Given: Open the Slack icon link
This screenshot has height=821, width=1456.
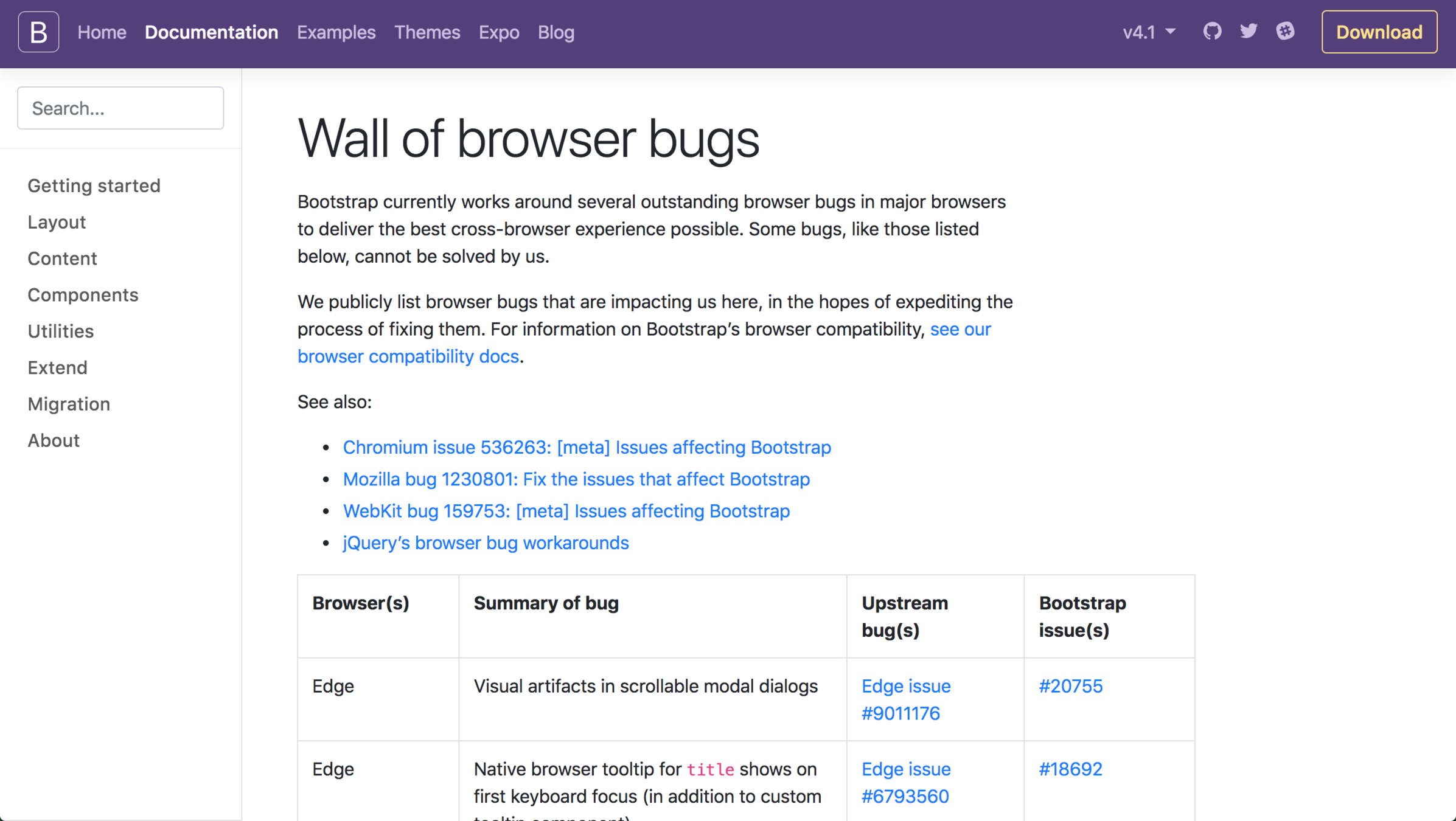Looking at the screenshot, I should pos(1285,31).
